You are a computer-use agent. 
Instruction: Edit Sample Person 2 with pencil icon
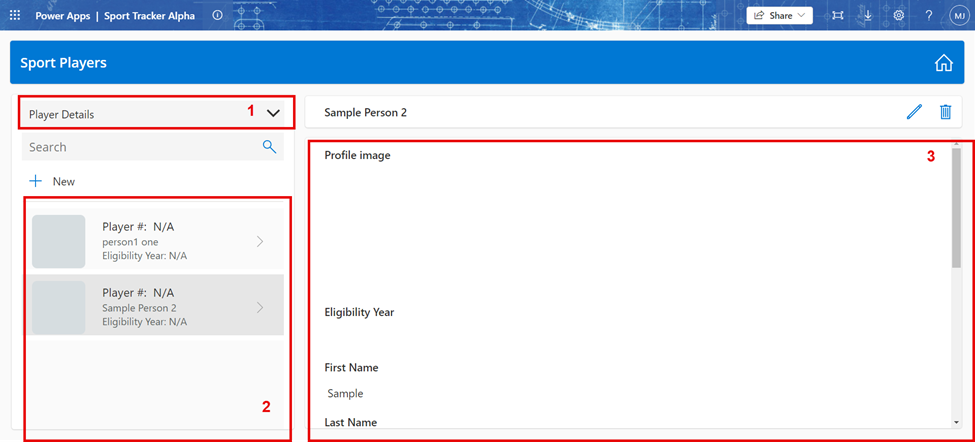tap(914, 112)
